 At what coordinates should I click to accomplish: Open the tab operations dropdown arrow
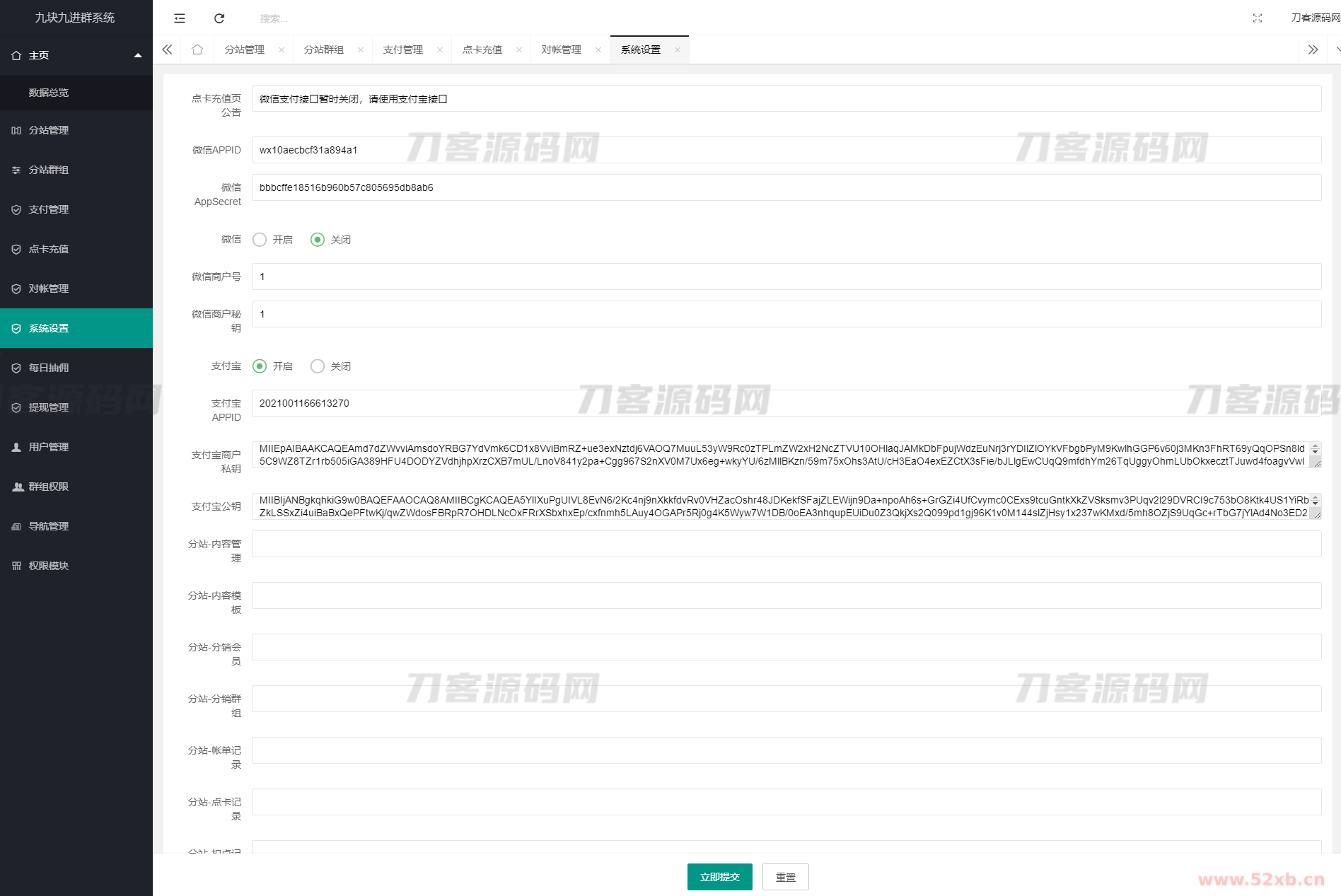point(1337,50)
